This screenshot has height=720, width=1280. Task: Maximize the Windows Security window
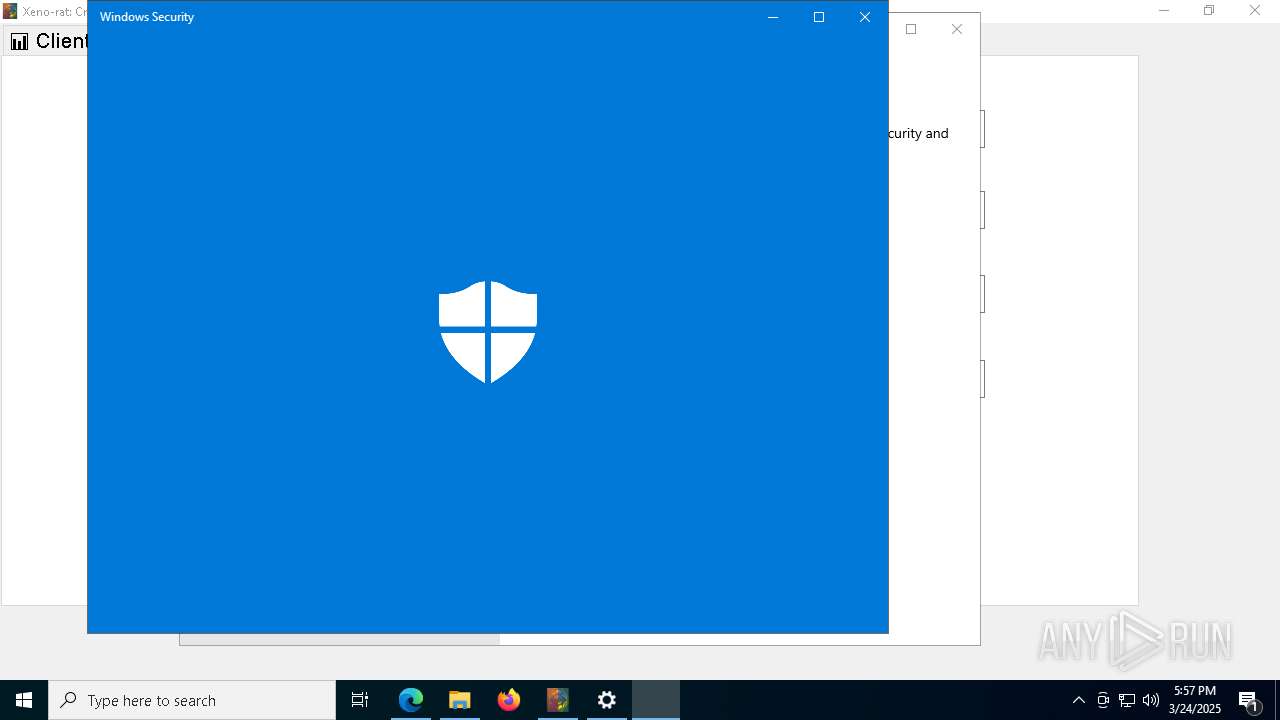click(x=819, y=17)
